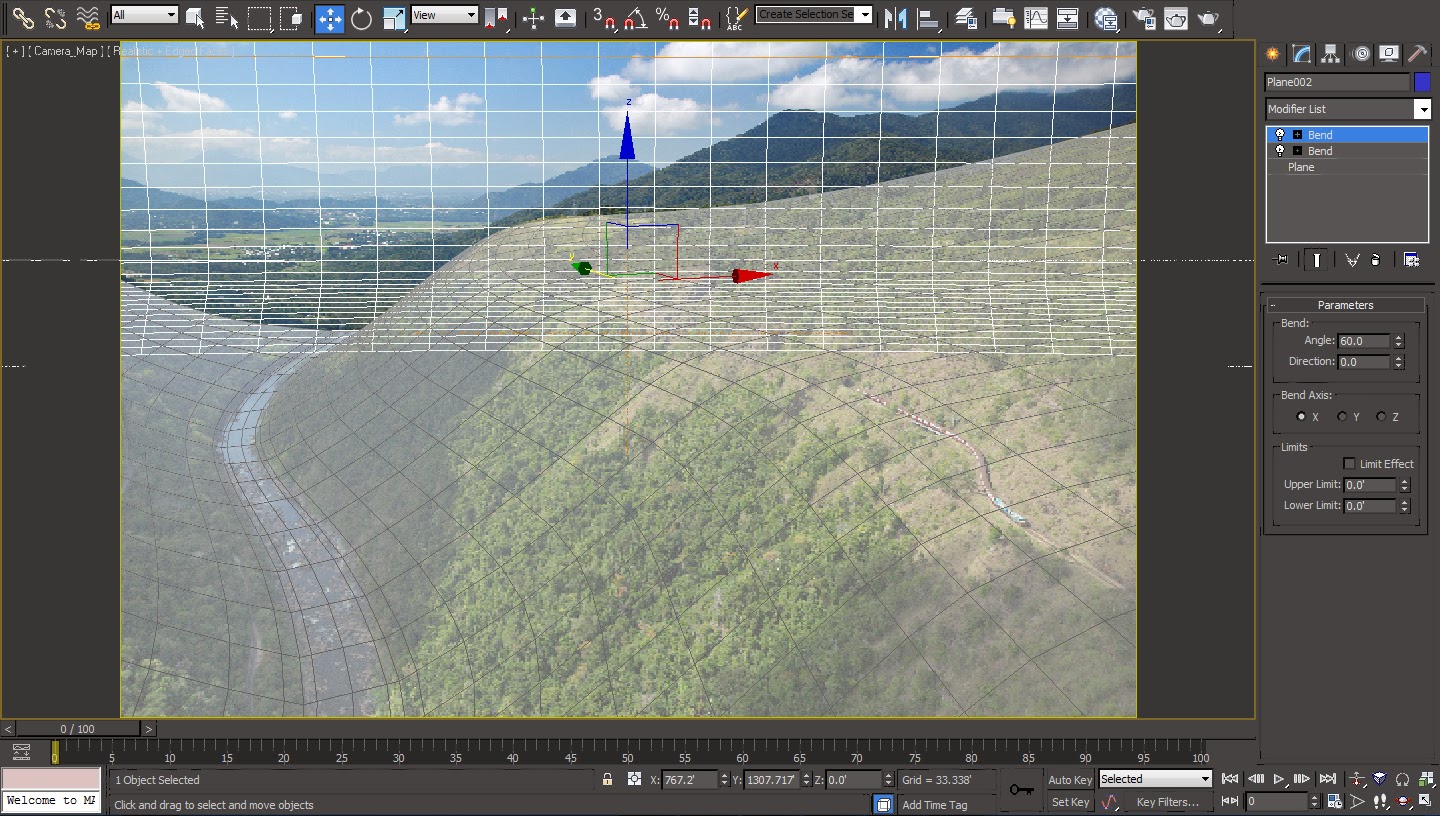Expand the Modifier List dropdown
1440x816 pixels.
click(x=1421, y=109)
